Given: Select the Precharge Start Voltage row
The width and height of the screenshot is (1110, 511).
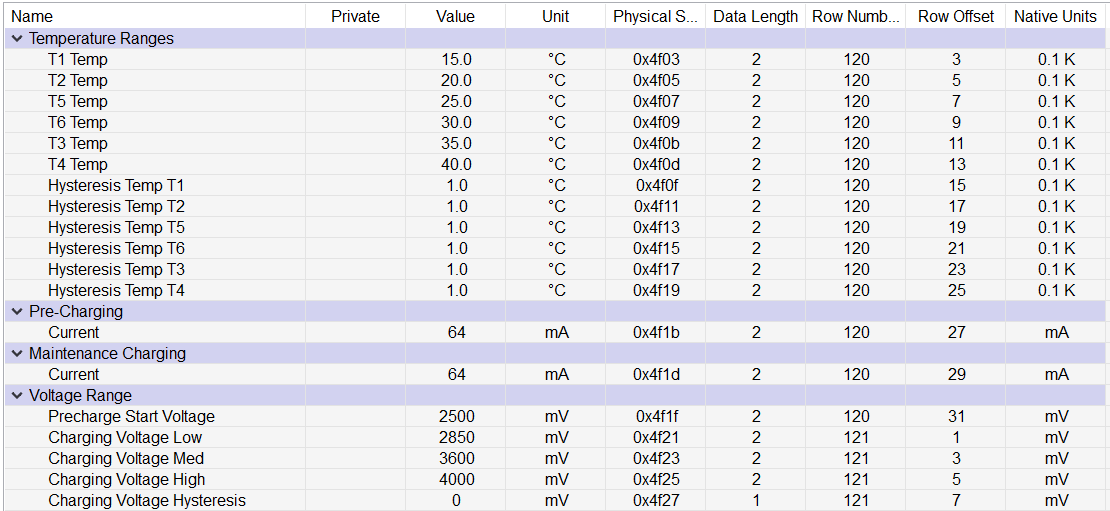Looking at the screenshot, I should (x=131, y=417).
